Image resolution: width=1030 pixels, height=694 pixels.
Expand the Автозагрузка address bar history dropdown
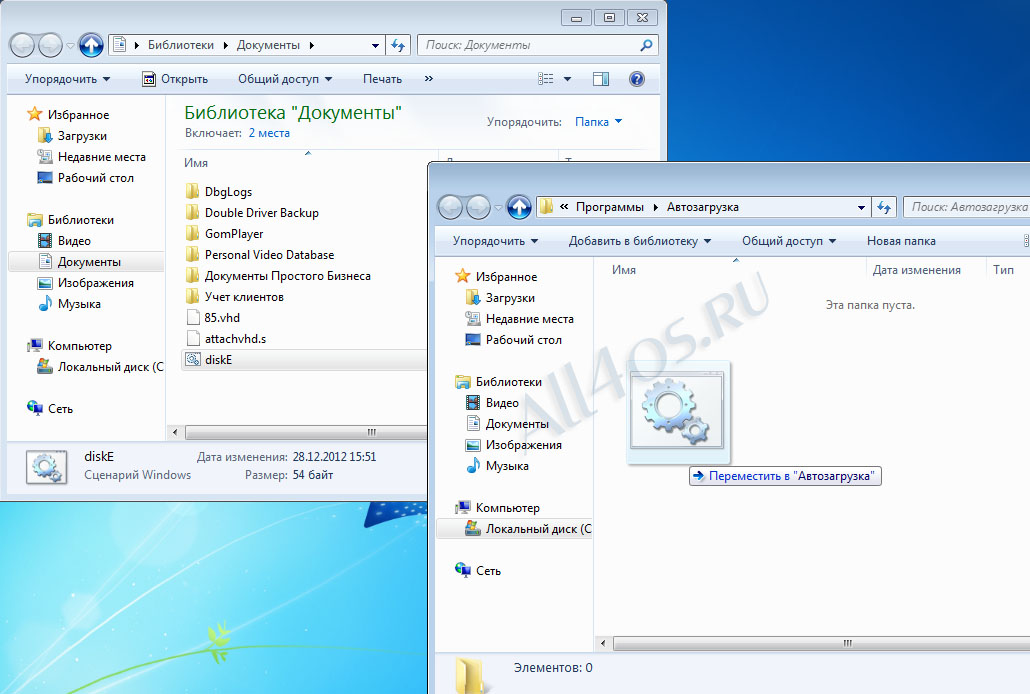(x=861, y=208)
